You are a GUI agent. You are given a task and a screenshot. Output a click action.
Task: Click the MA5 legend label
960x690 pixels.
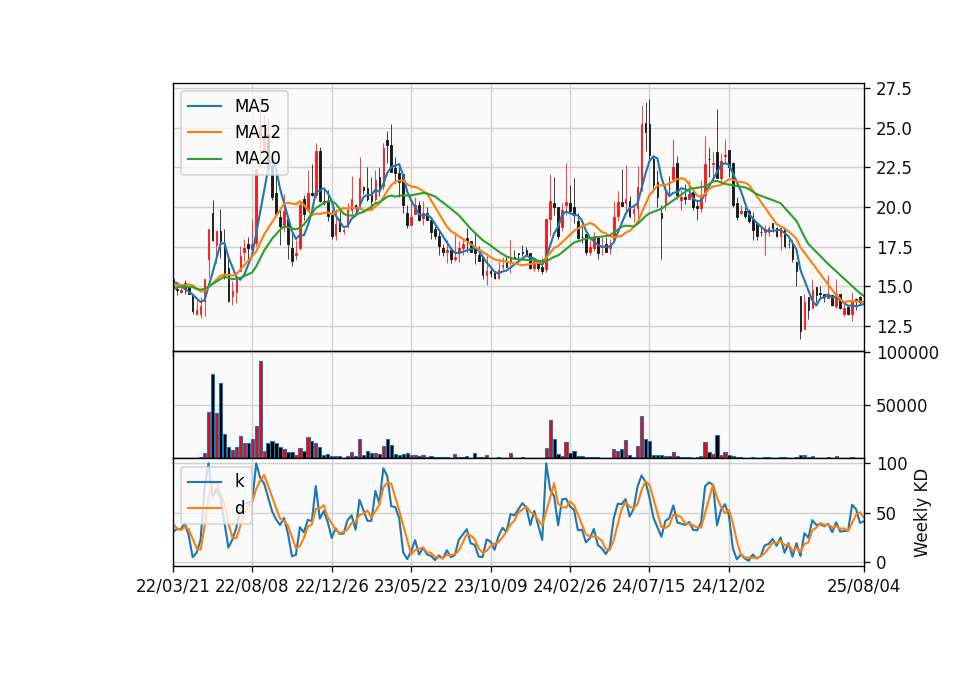(x=252, y=106)
